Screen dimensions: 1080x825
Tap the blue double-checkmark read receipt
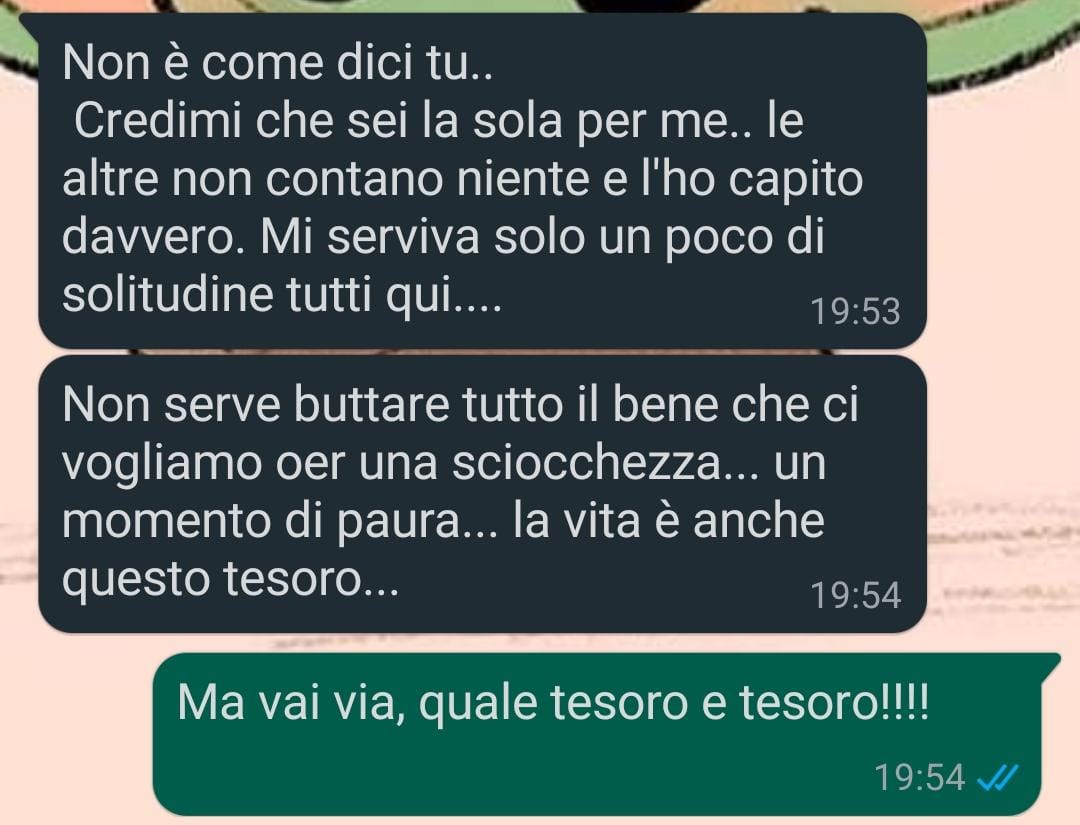998,779
